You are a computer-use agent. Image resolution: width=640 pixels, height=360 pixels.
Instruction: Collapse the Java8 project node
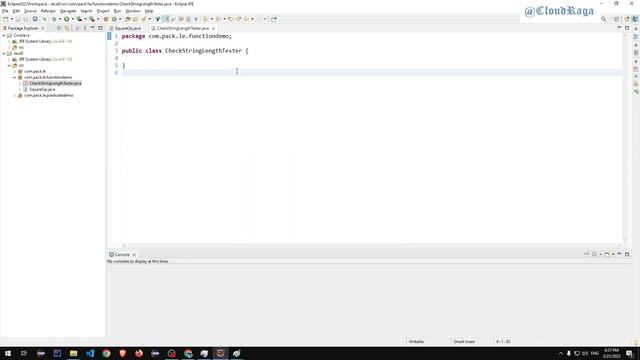pos(4,53)
